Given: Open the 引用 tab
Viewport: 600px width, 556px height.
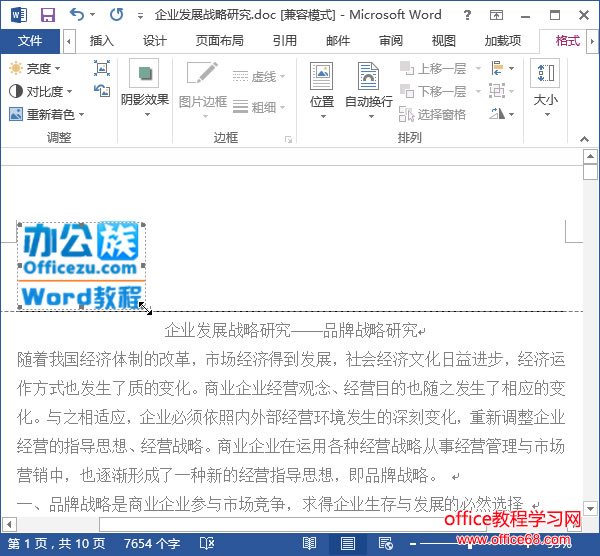Looking at the screenshot, I should click(284, 41).
